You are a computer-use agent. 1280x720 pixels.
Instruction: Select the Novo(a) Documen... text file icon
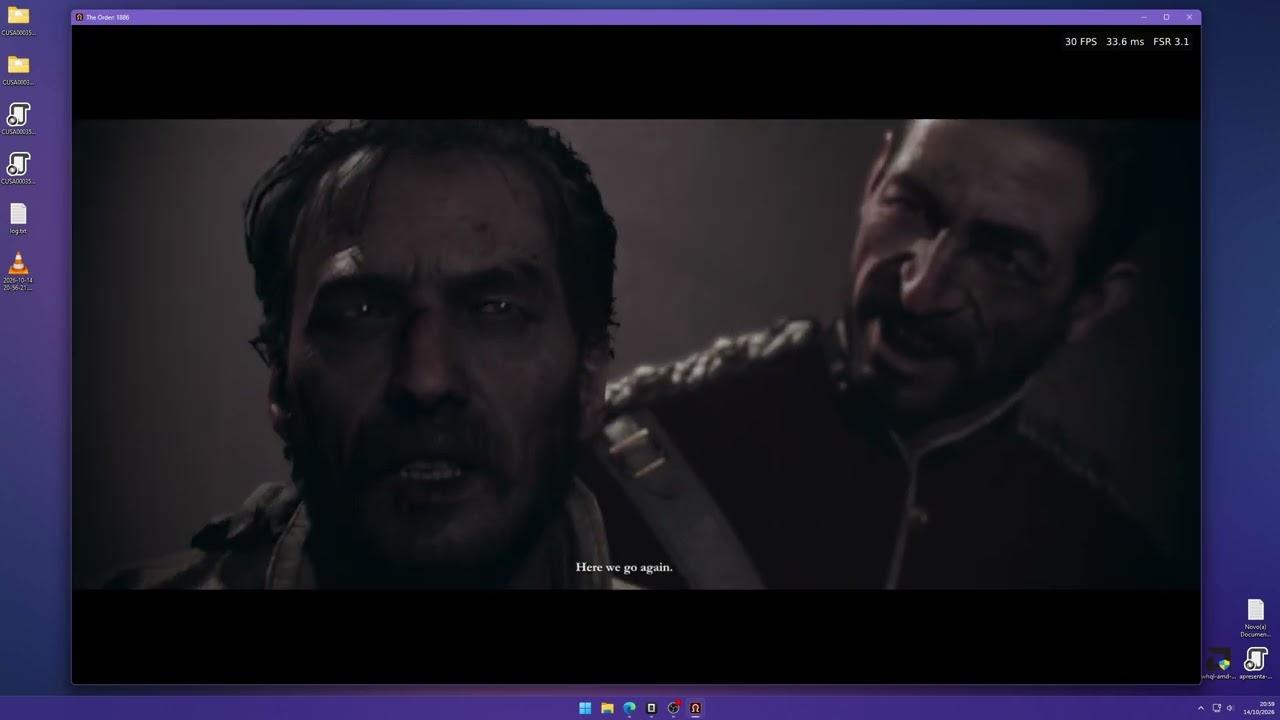pos(1256,618)
